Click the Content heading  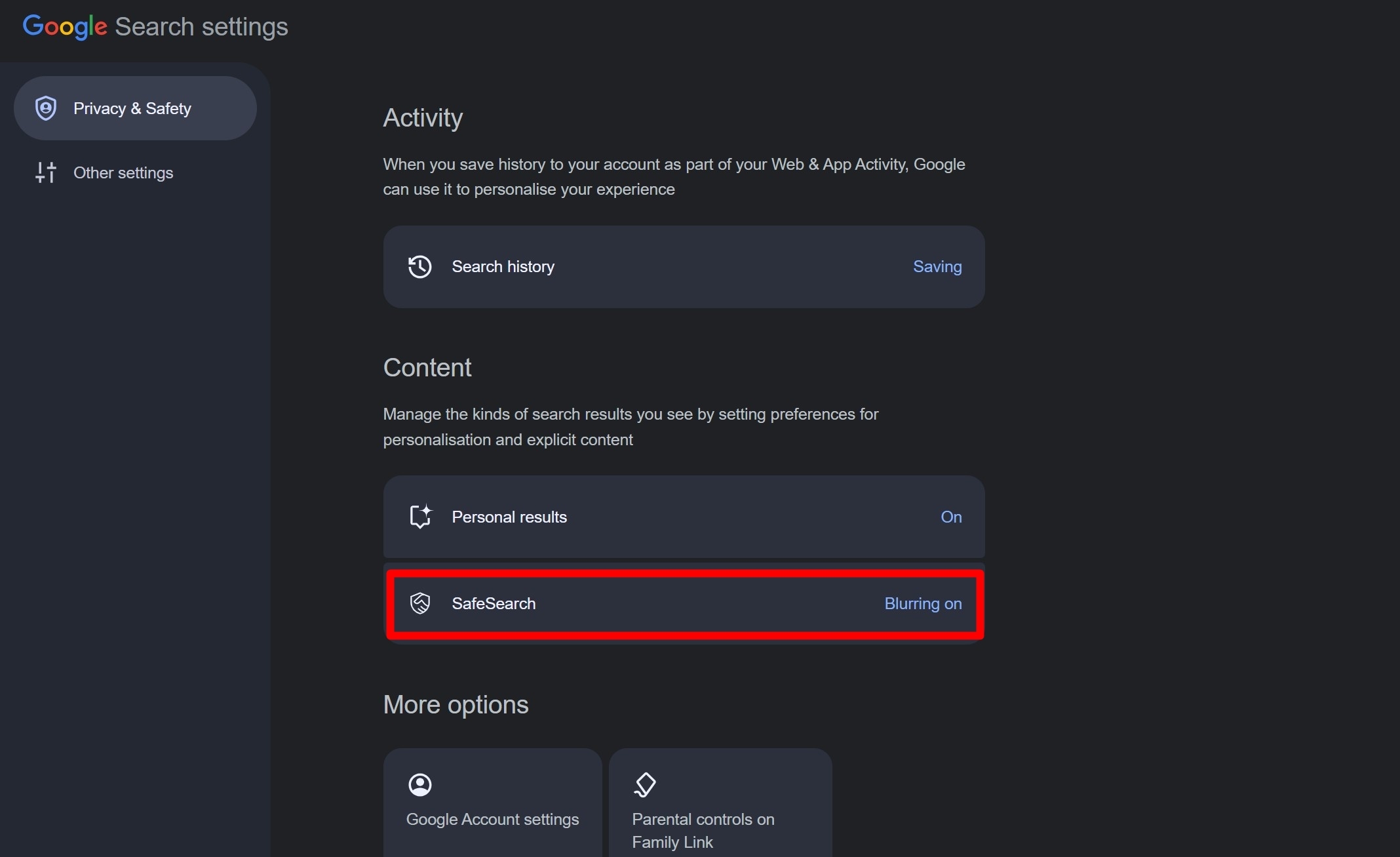(427, 368)
